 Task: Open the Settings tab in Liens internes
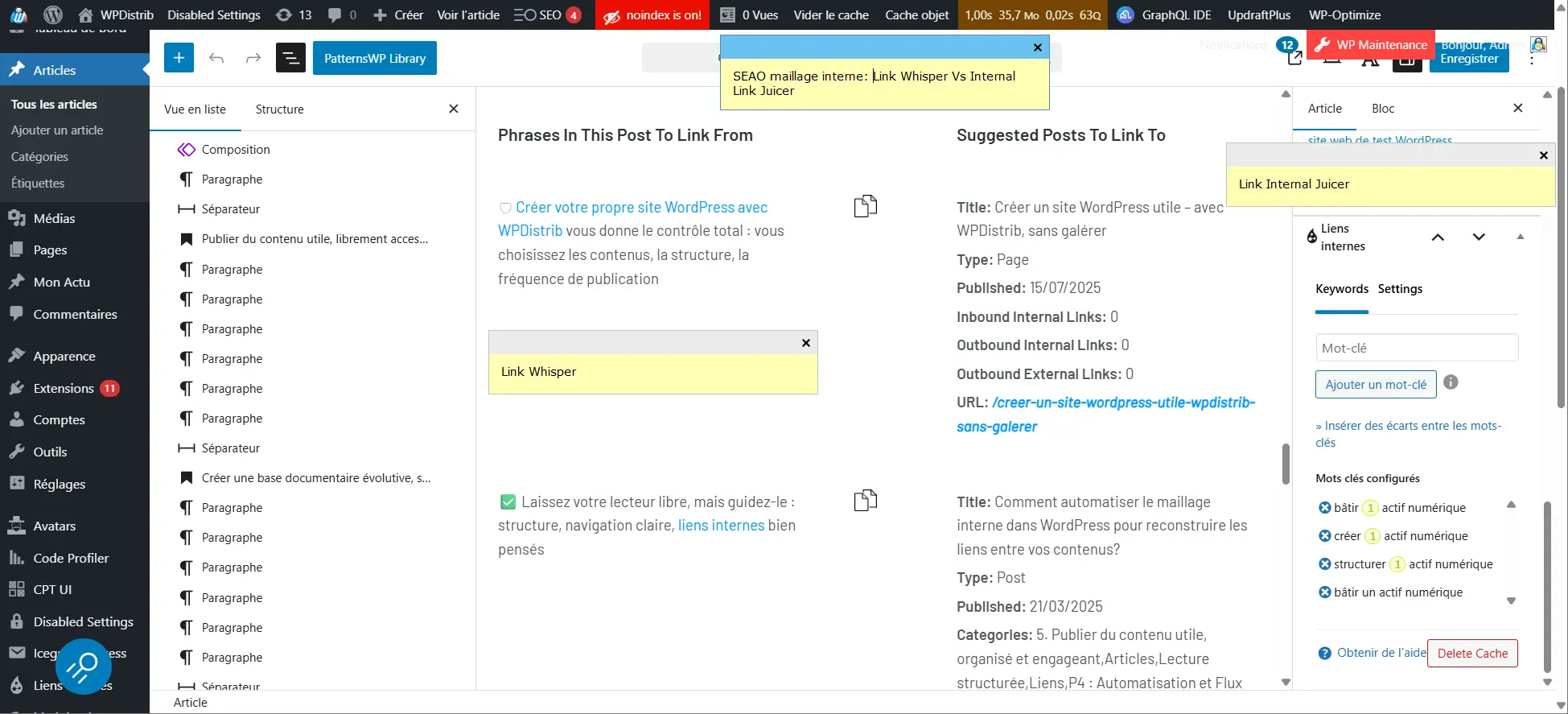tap(1400, 289)
